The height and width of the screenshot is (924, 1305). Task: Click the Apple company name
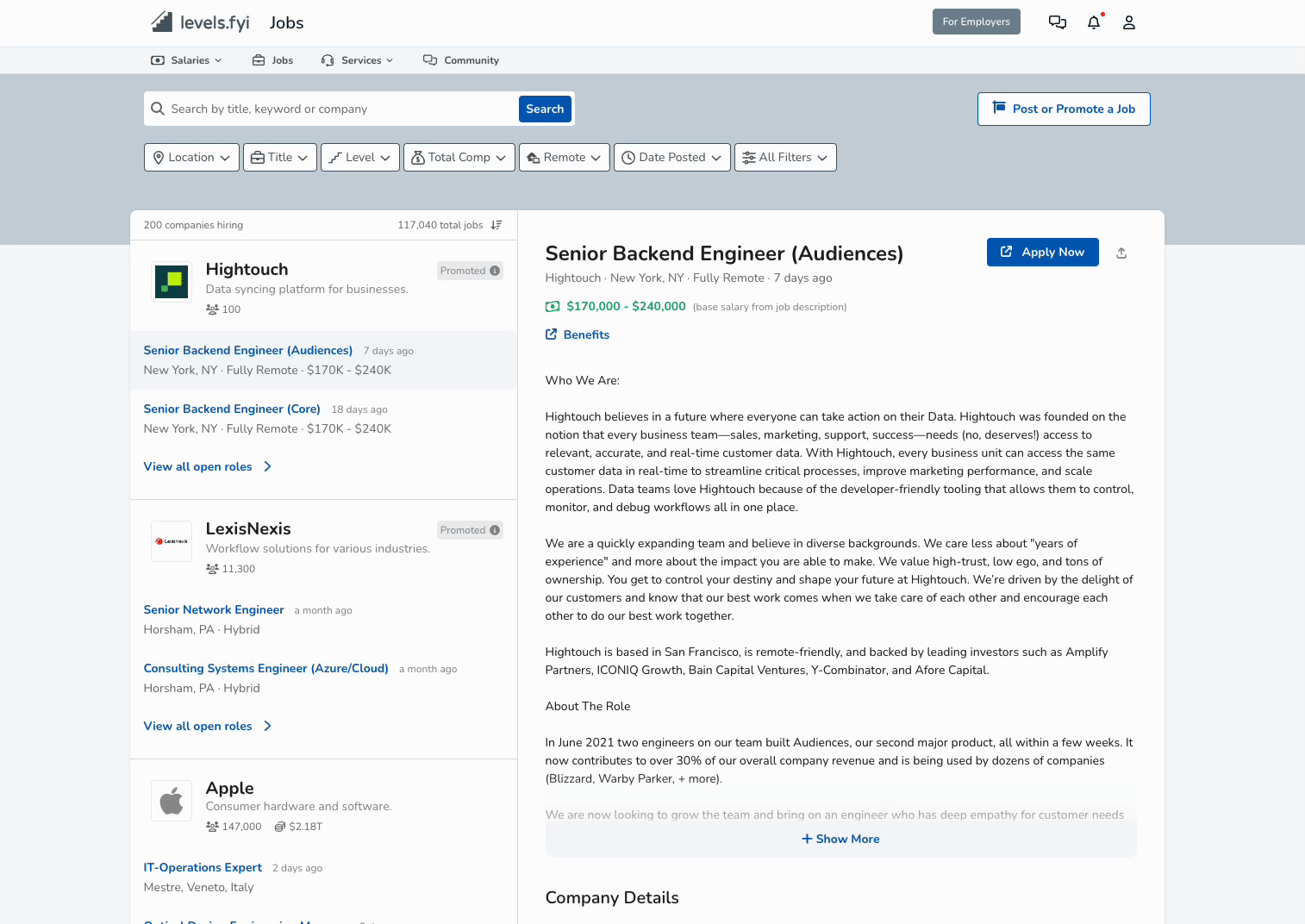pyautogui.click(x=230, y=788)
